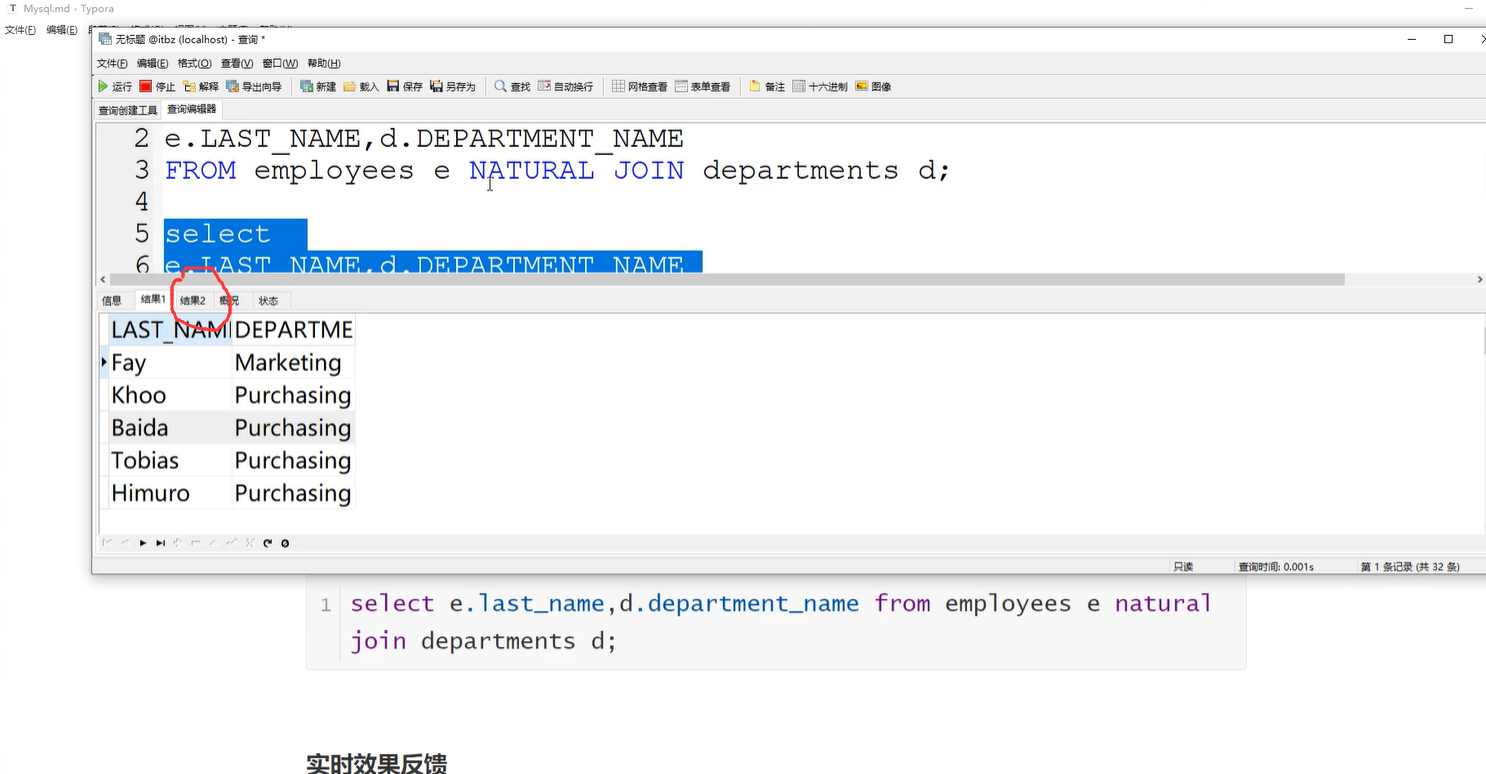The height and width of the screenshot is (774, 1486).
Task: Click Purchasing cell in Himuro row
Action: (294, 493)
